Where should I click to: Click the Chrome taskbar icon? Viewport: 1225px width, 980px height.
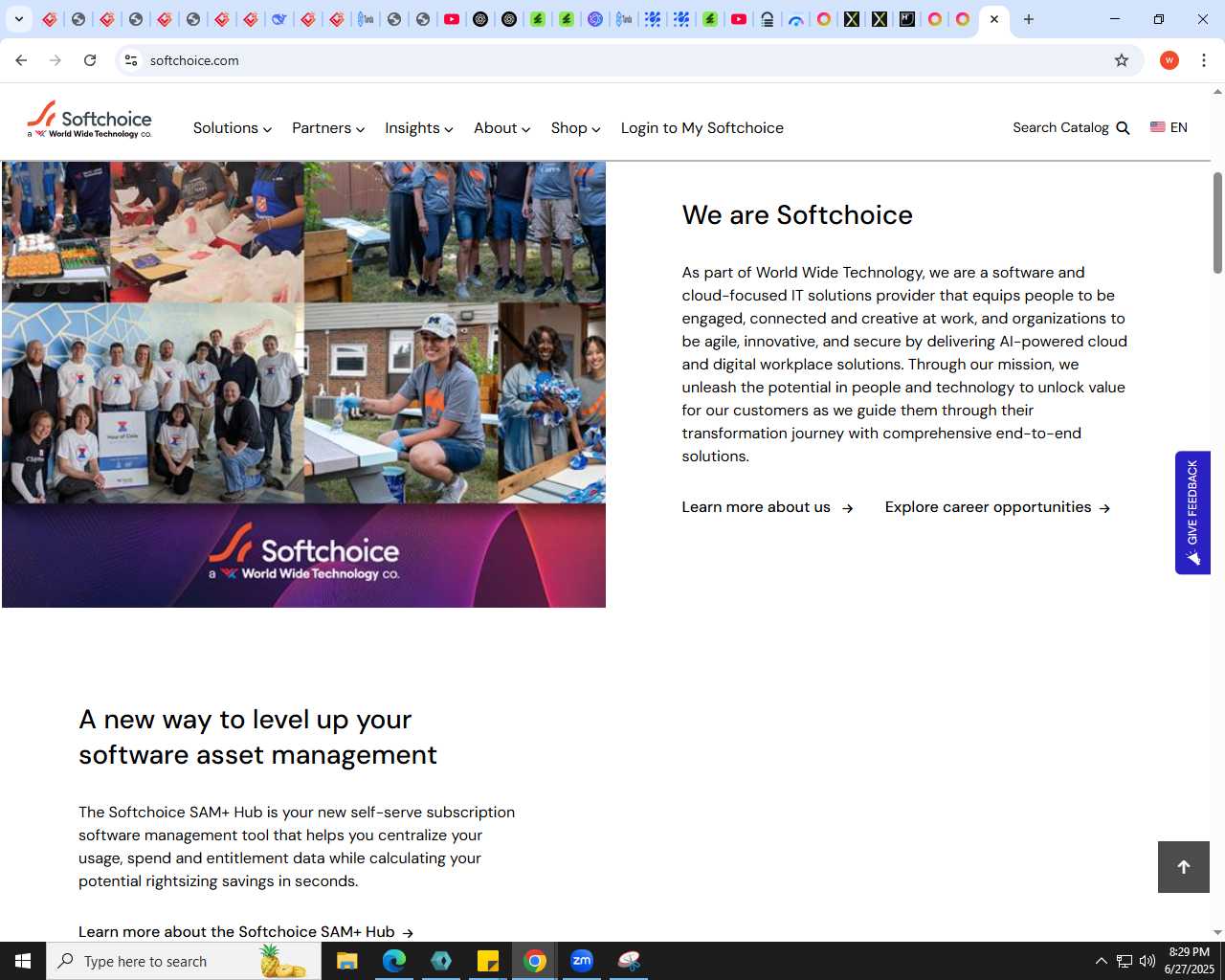point(535,961)
